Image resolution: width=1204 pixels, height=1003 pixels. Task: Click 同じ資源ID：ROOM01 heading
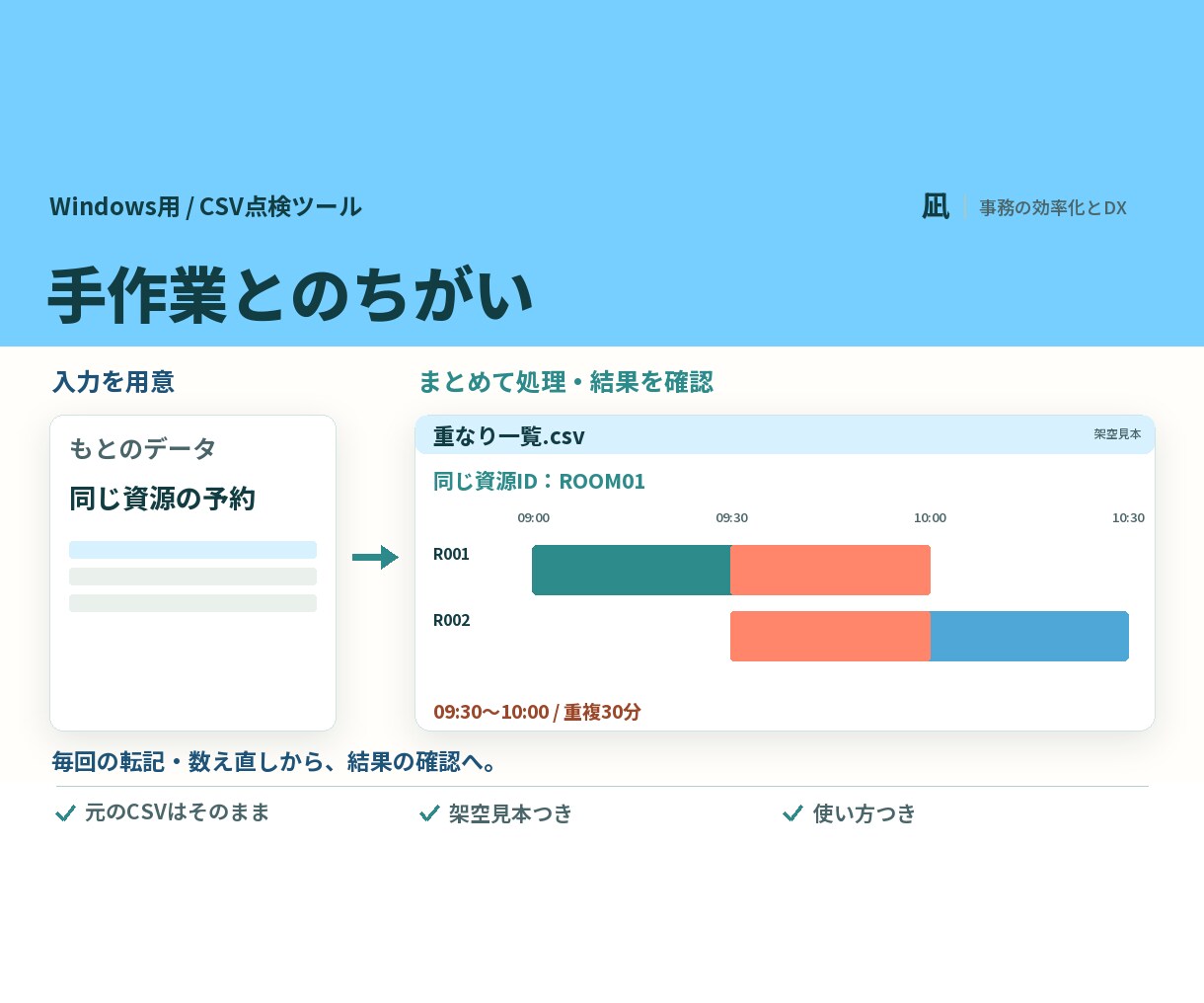[539, 481]
